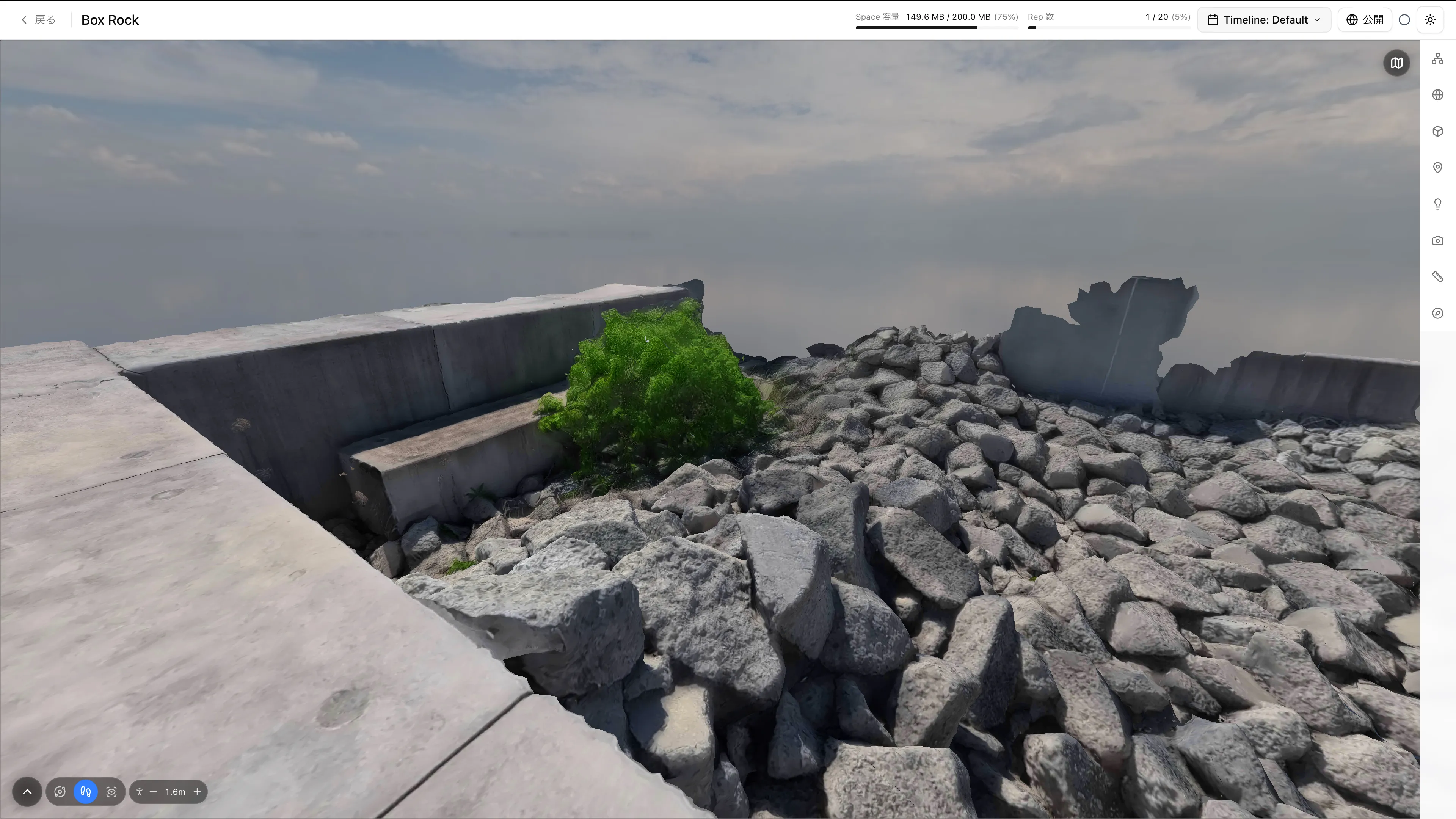Click the circle icon beside 公開
The height and width of the screenshot is (819, 1456).
(1404, 20)
